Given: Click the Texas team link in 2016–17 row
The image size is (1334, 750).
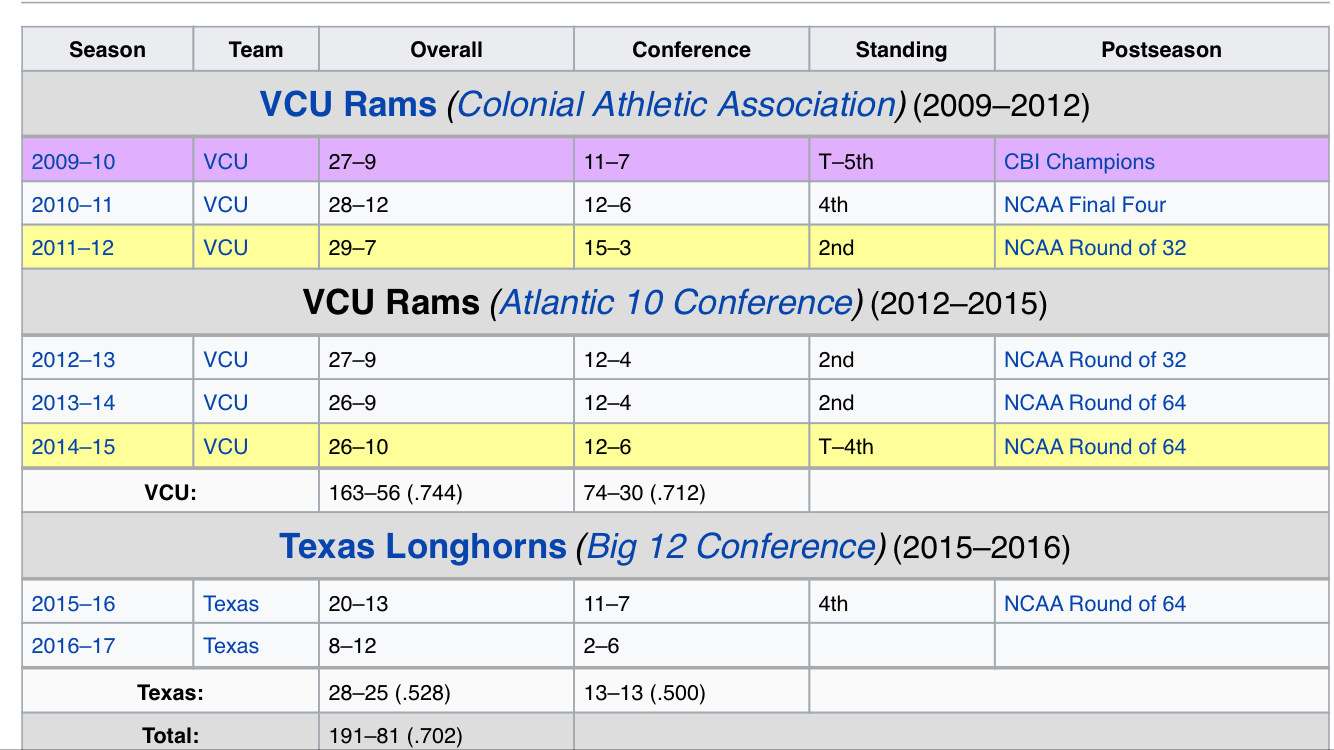Looking at the screenshot, I should 231,646.
